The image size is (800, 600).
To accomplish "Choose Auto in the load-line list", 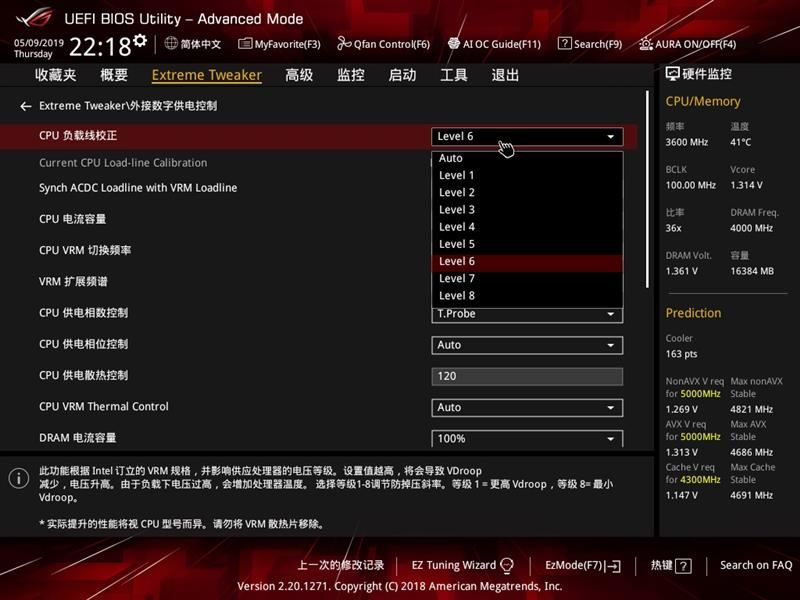I will point(527,158).
